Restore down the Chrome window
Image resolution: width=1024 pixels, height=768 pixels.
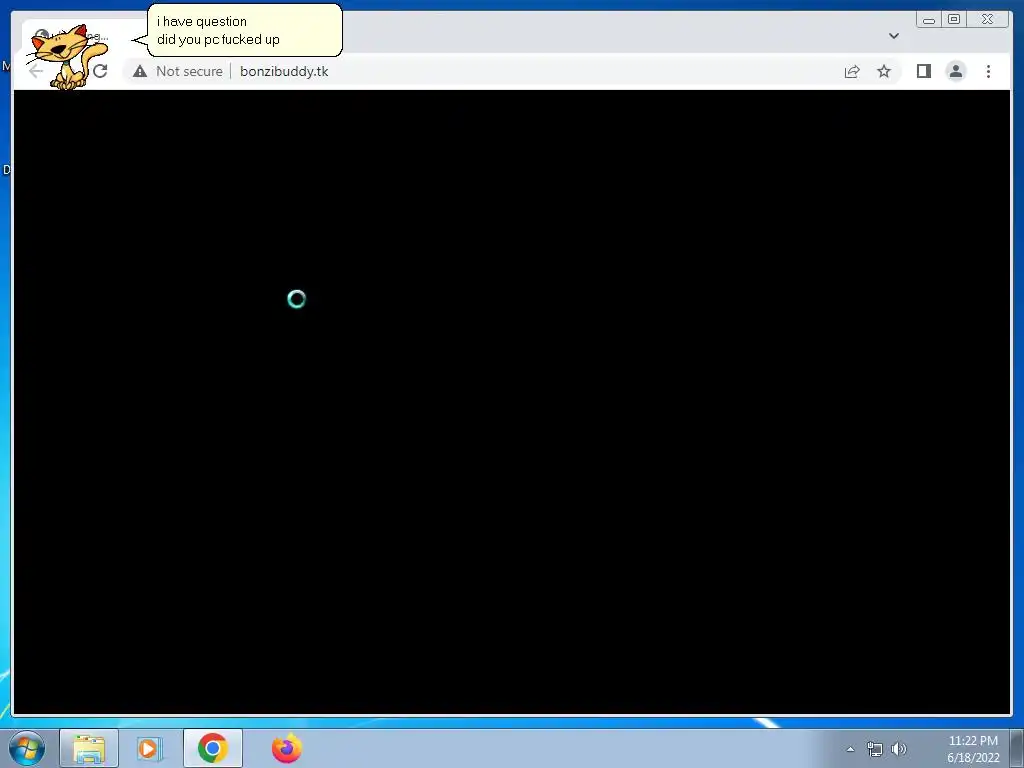pos(953,20)
